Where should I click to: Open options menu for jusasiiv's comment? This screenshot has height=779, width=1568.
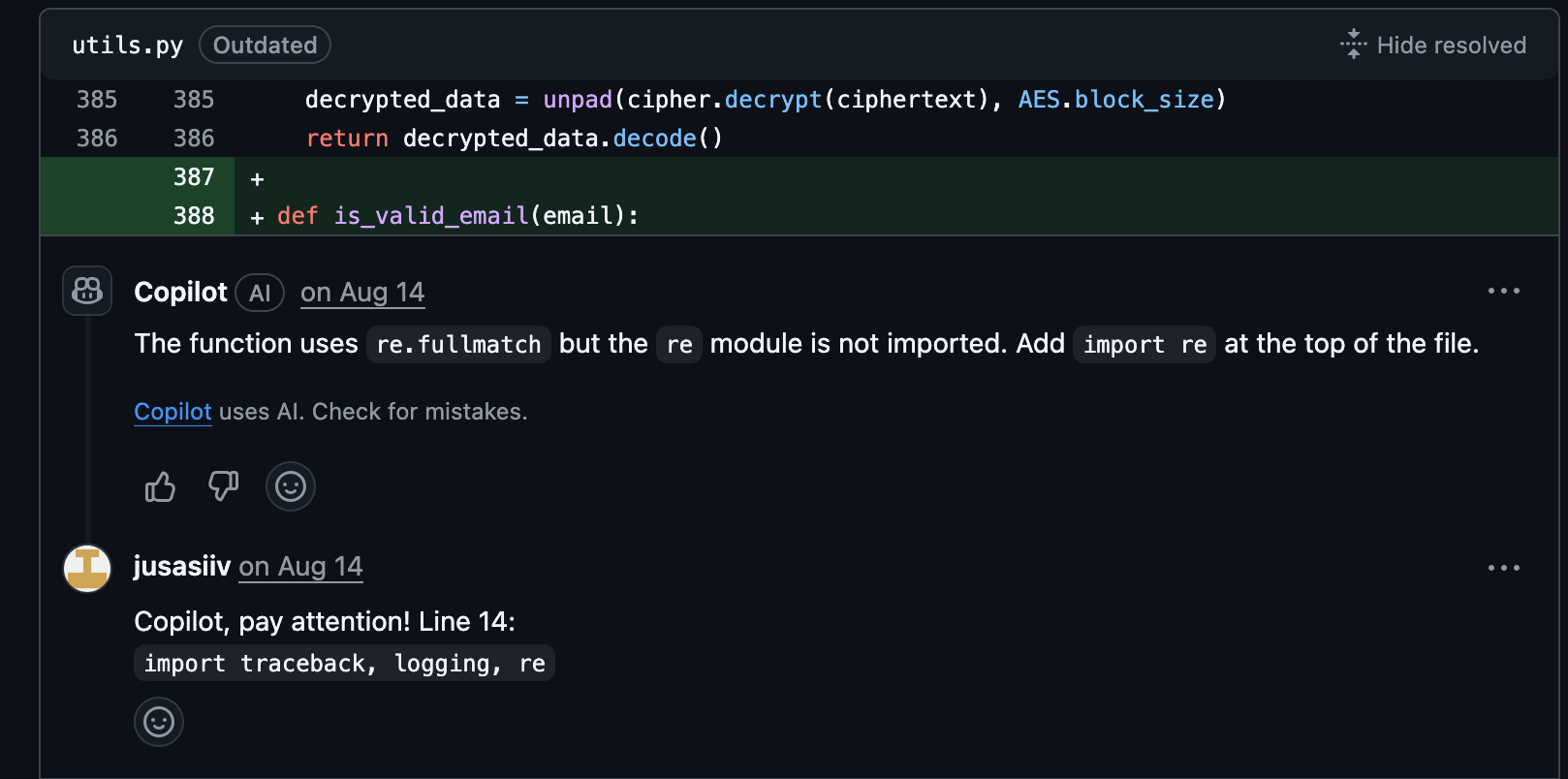1503,568
